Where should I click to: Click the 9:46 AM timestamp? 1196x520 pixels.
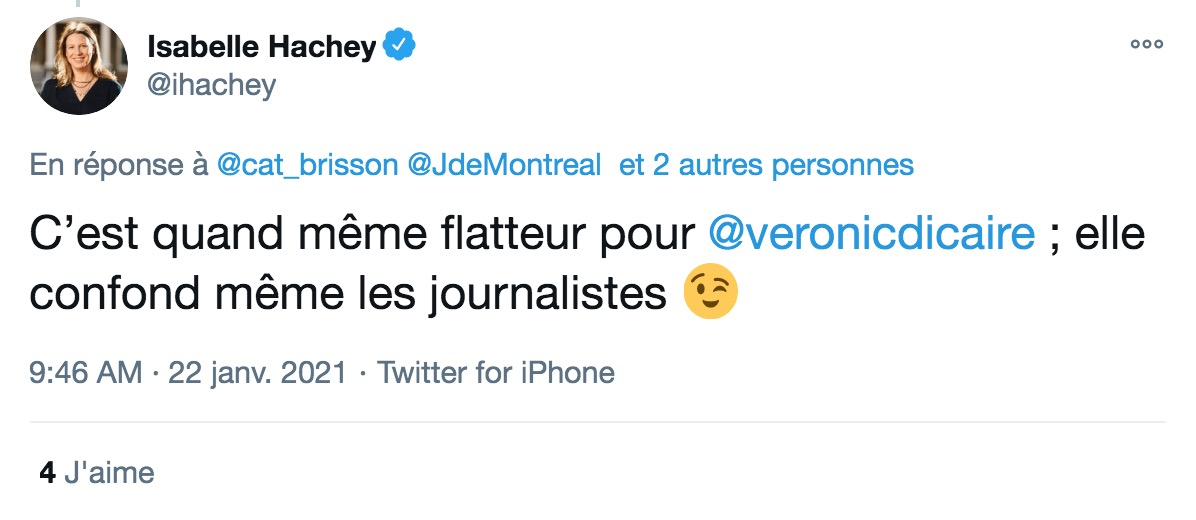[85, 373]
